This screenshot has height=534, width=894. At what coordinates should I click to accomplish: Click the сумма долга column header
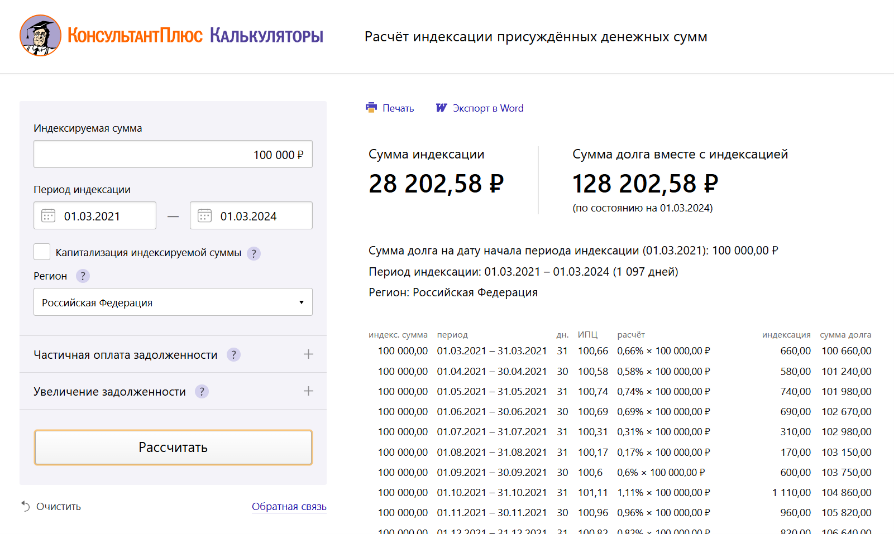tap(846, 335)
